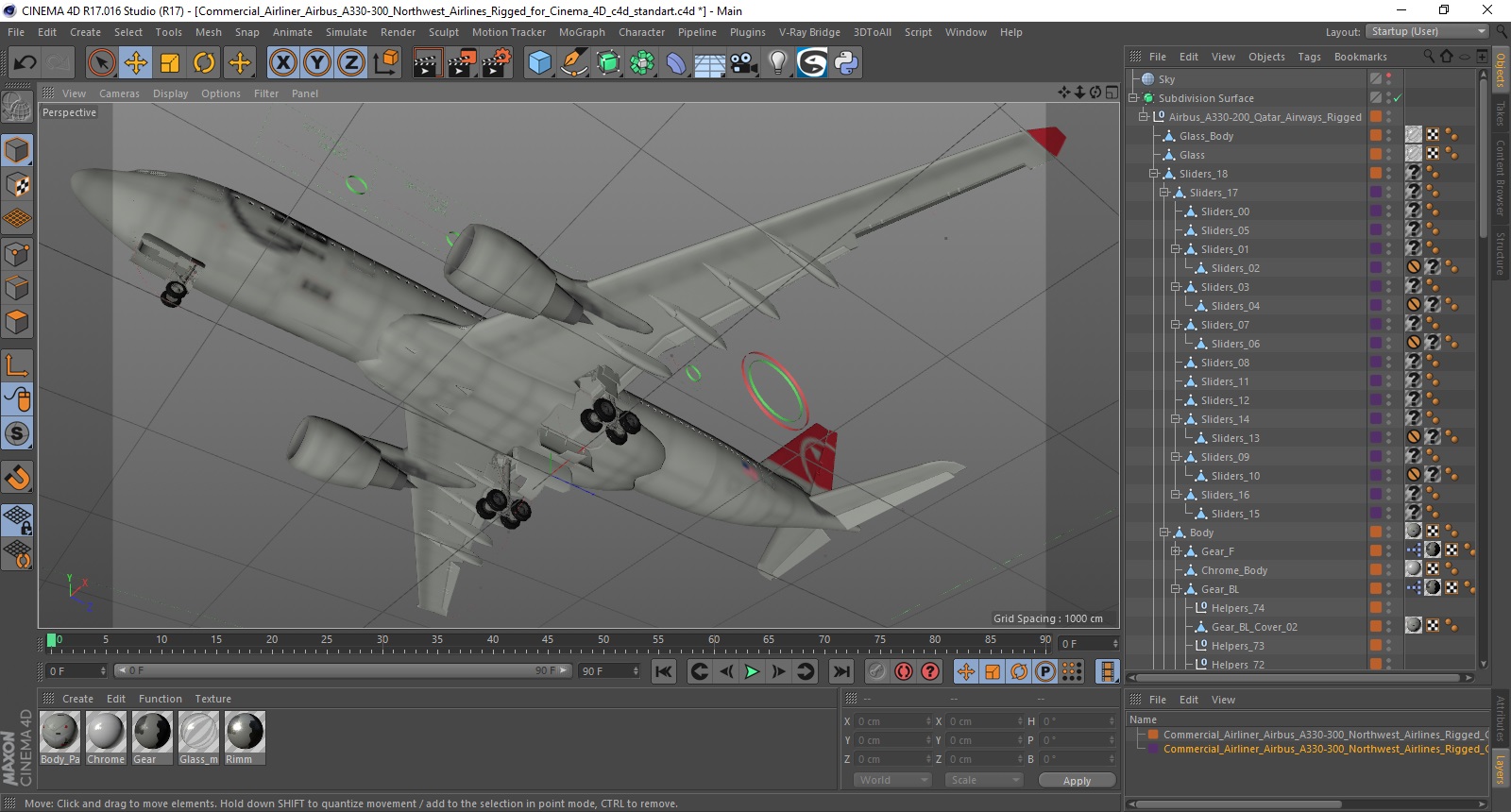Collapse the Gear_BL tree node
The width and height of the screenshot is (1511, 812).
pyautogui.click(x=1176, y=589)
